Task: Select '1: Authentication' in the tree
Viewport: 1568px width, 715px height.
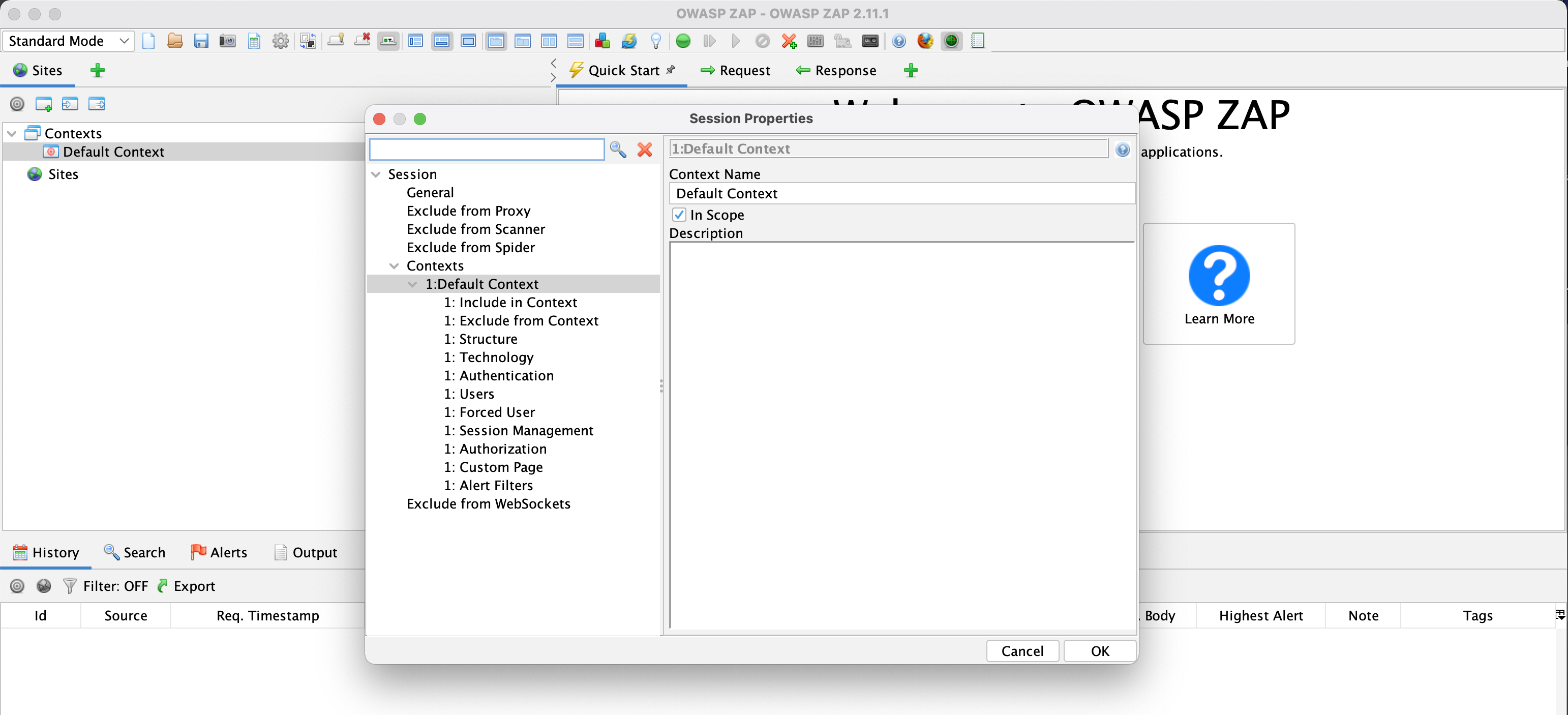Action: coord(499,375)
